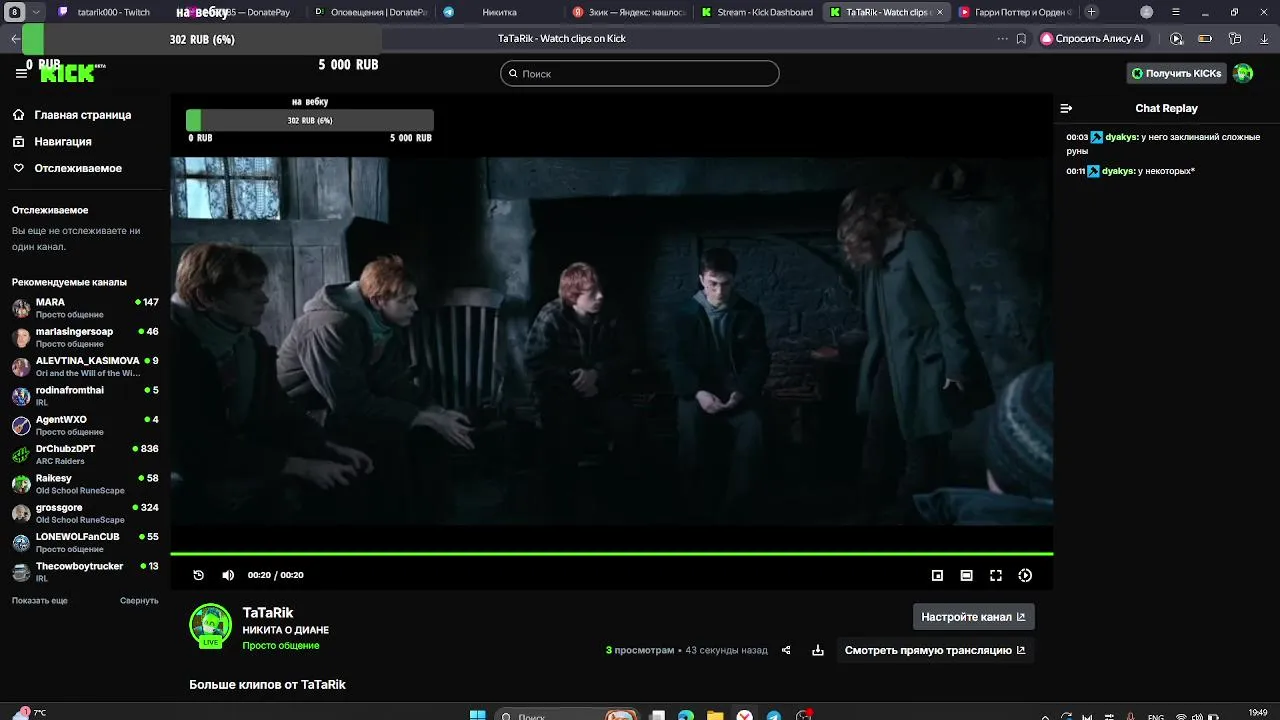Open LONEWOLFanCUB channel
The height and width of the screenshot is (720, 1280).
click(x=85, y=542)
